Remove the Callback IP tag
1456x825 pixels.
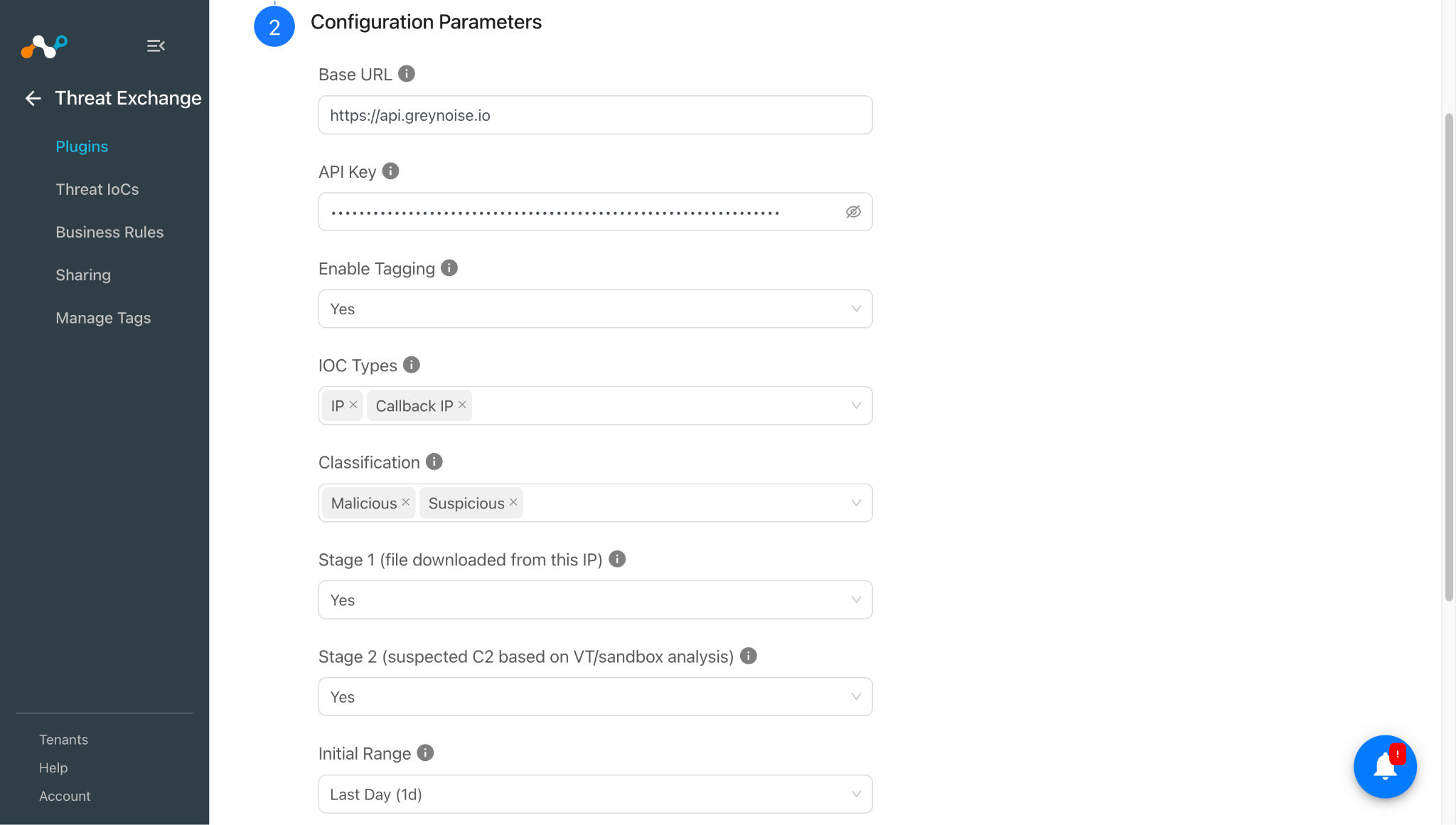pyautogui.click(x=462, y=405)
